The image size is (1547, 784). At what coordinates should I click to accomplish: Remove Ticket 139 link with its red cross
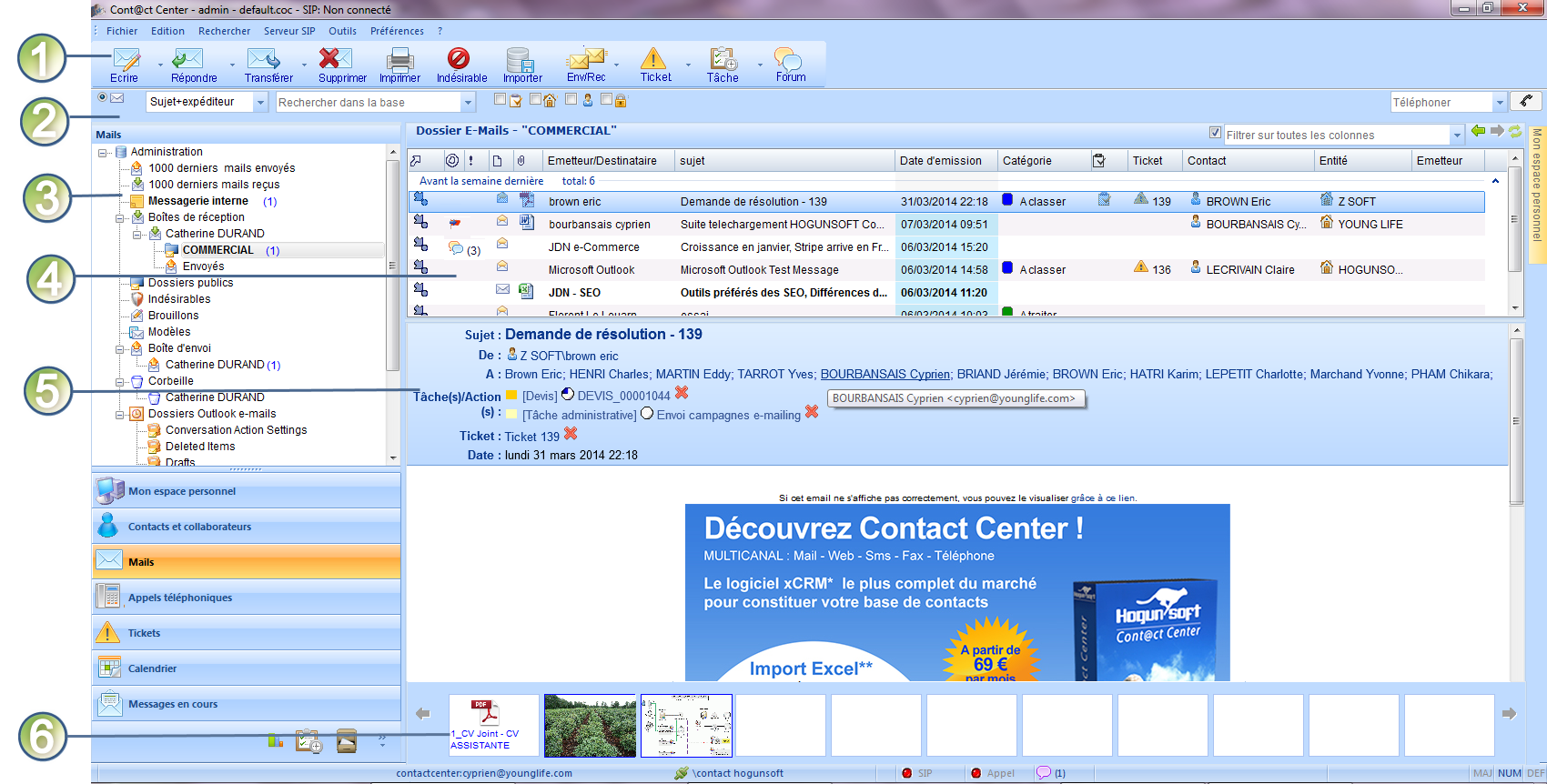tap(571, 434)
